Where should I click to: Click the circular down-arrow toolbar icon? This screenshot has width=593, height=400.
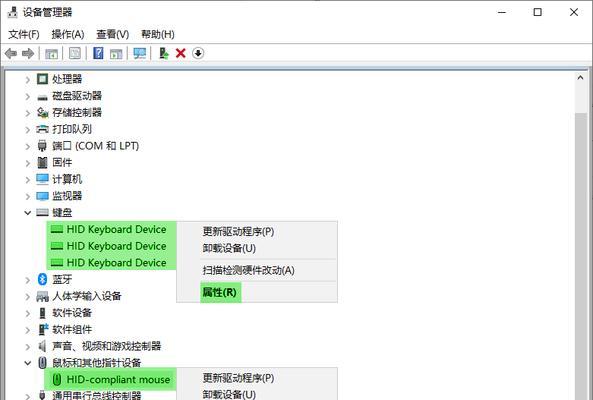[x=198, y=53]
